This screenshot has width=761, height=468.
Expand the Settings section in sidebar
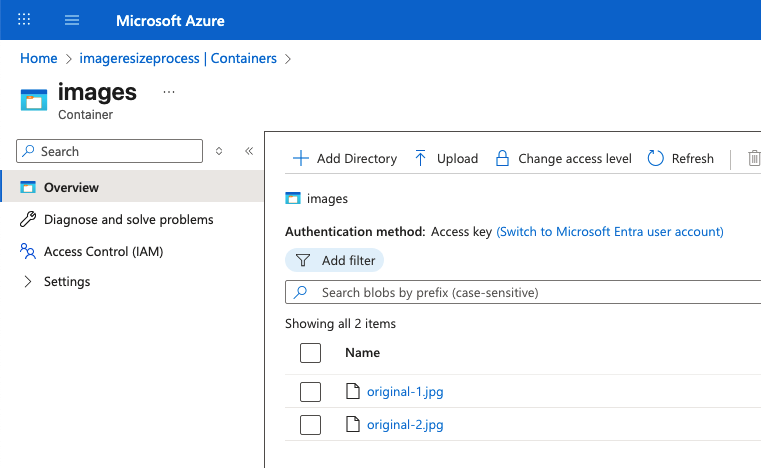[x=28, y=282]
